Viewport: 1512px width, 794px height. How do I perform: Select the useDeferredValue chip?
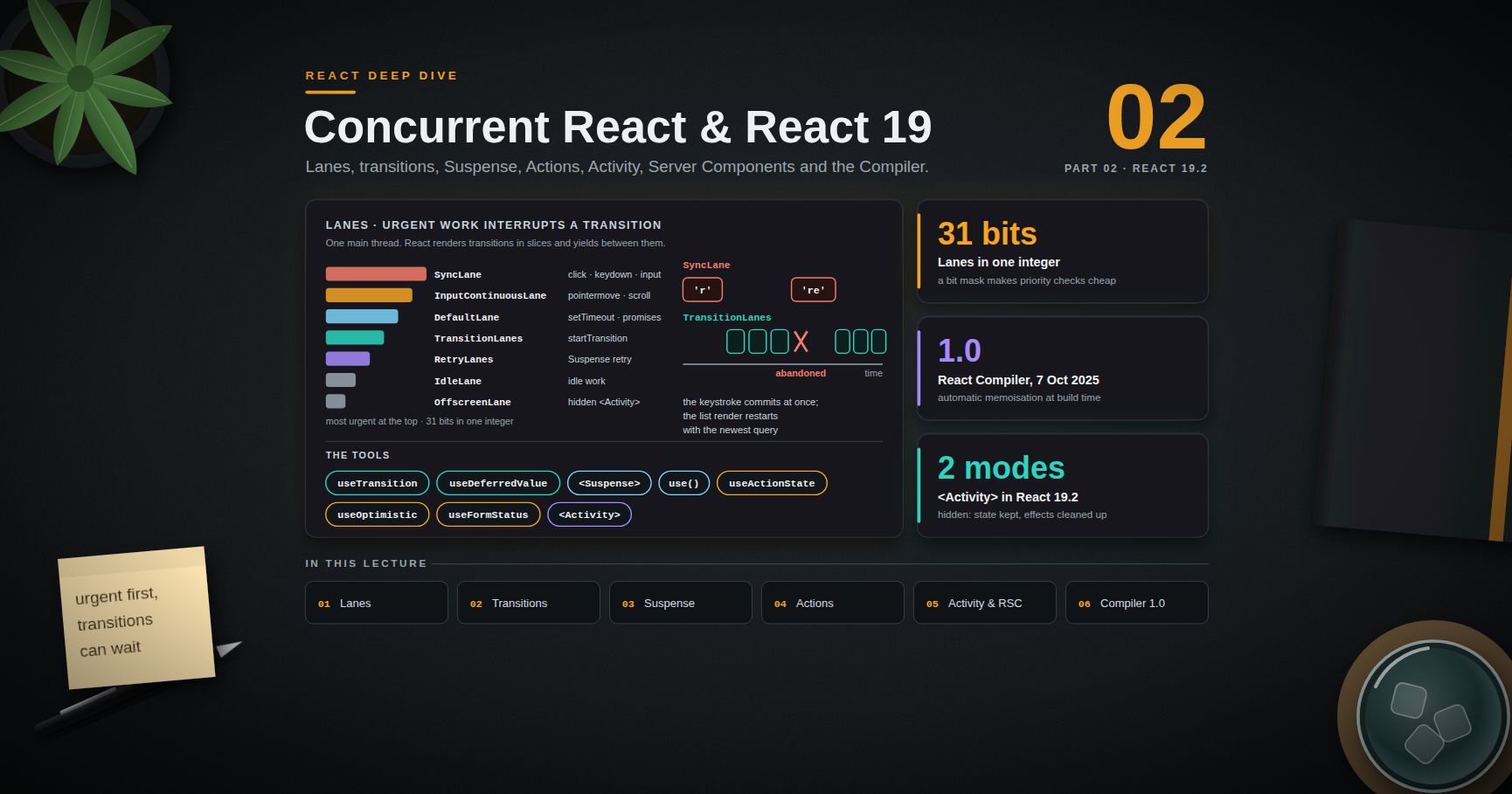coord(498,483)
